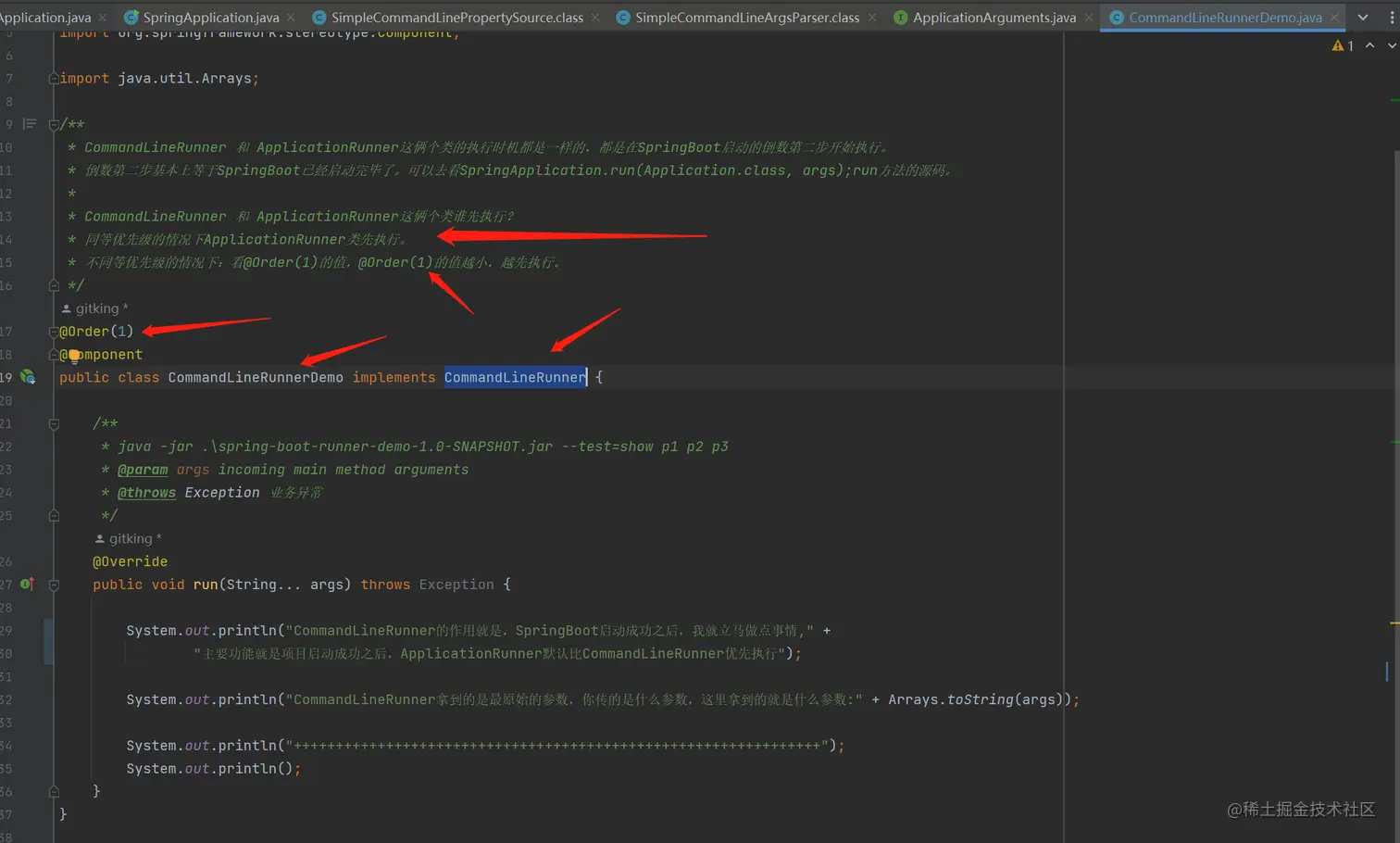The width and height of the screenshot is (1400, 843).
Task: Jump to next highlighted problem arrow
Action: pos(1392,45)
